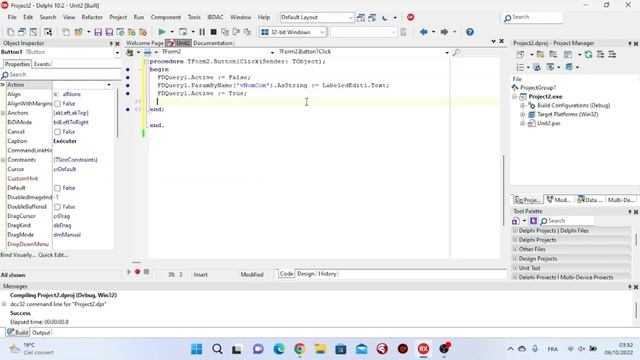Click the red stop icon next to layout
The image size is (640, 360).
coord(411,17)
